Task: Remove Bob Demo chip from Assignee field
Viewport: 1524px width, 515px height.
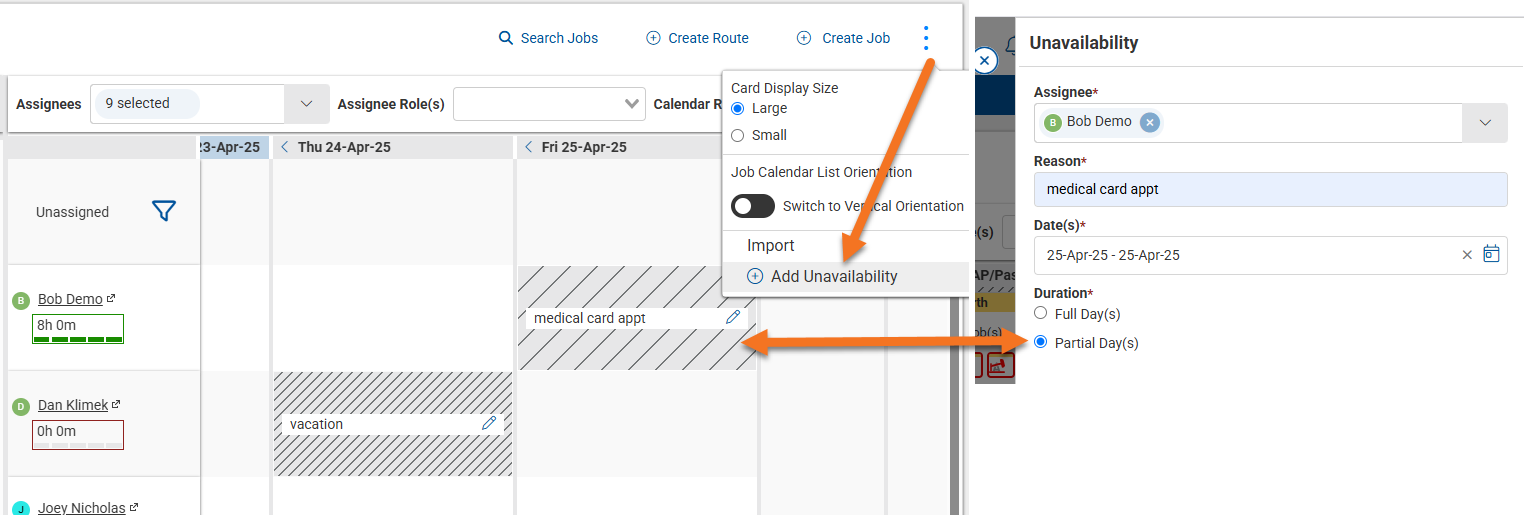Action: click(x=1150, y=122)
